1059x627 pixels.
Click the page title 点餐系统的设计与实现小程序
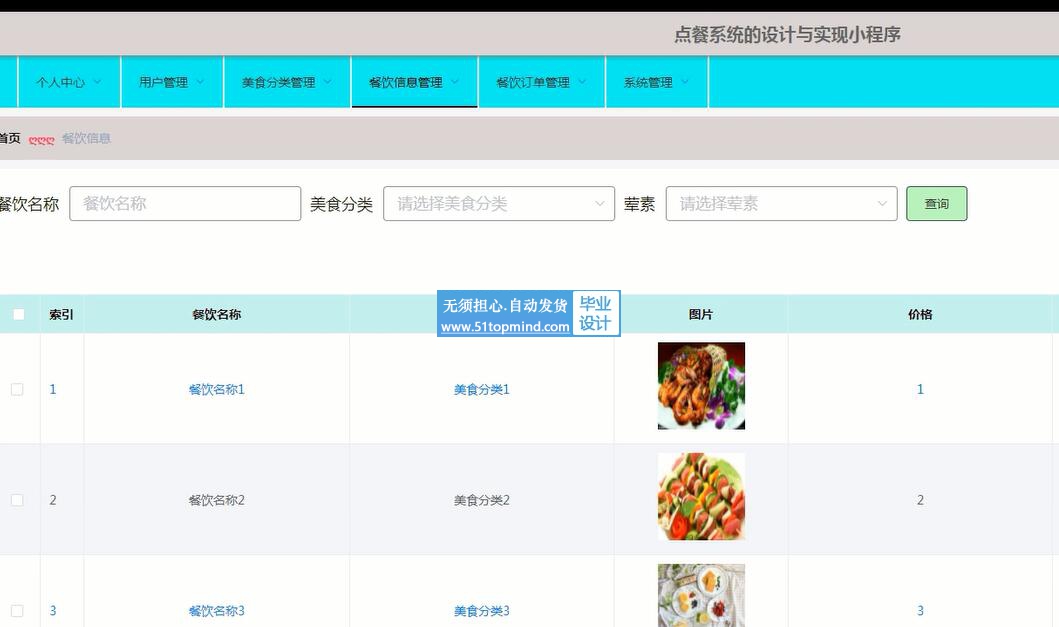(x=787, y=34)
